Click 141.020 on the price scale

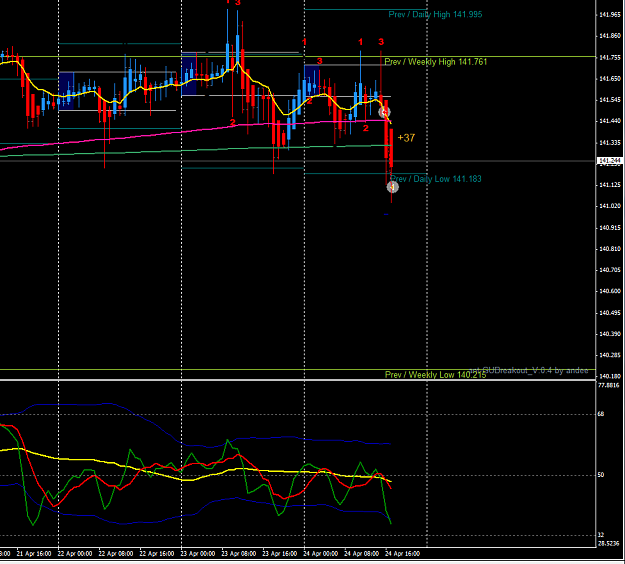pos(610,206)
